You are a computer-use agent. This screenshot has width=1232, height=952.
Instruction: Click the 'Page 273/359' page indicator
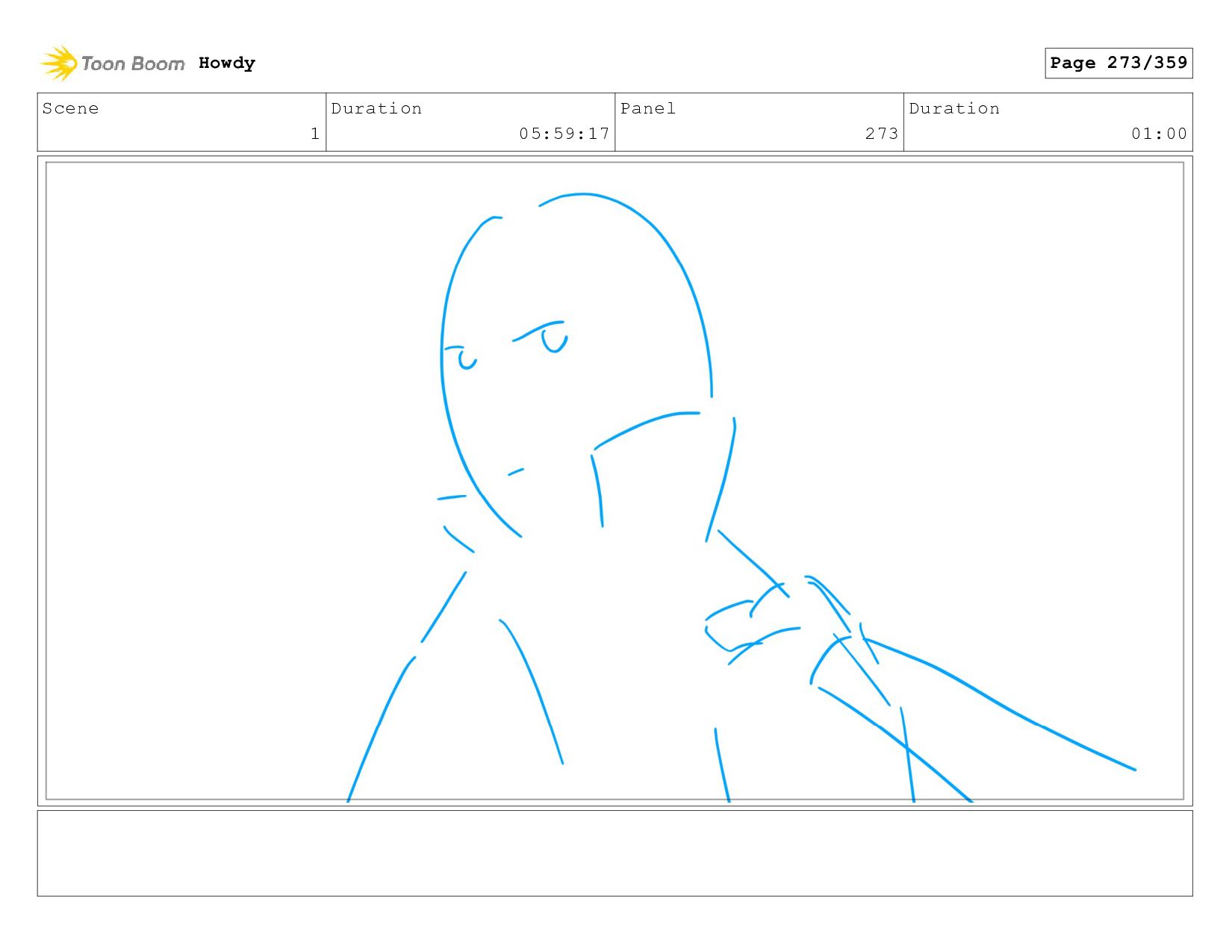click(1119, 63)
